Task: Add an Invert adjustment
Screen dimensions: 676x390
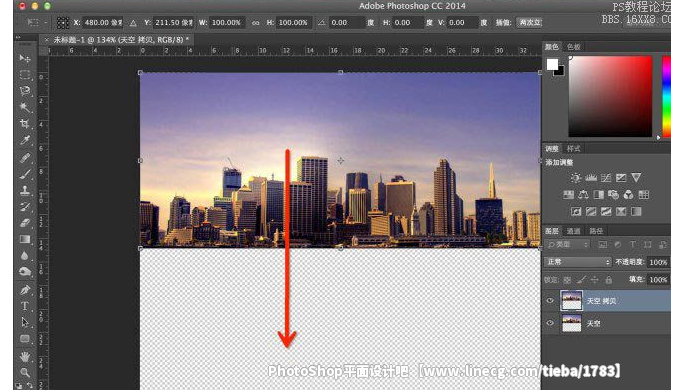Action: [576, 212]
